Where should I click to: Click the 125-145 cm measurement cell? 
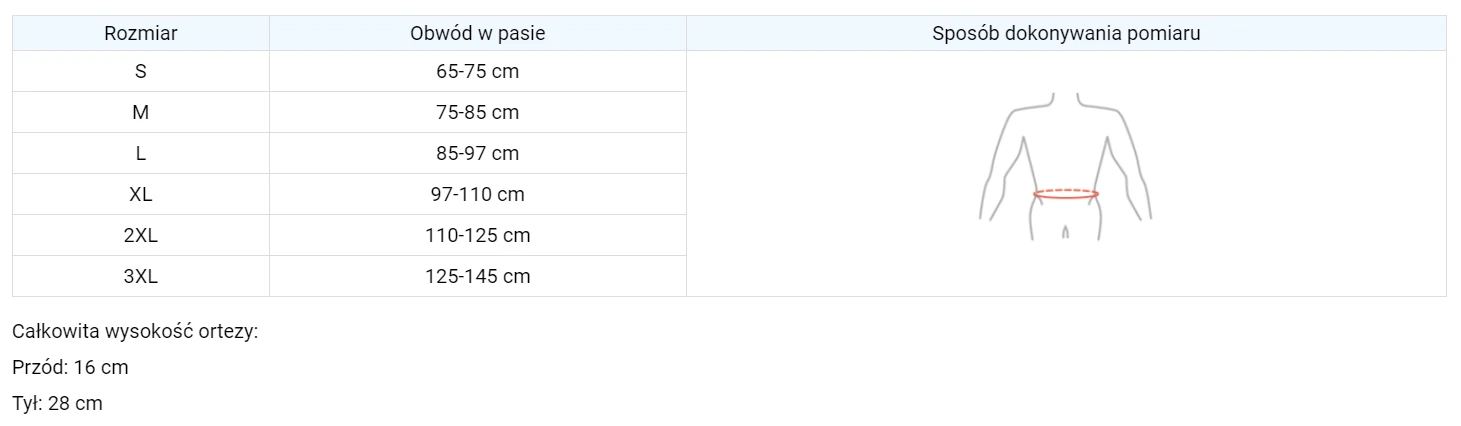[x=478, y=277]
